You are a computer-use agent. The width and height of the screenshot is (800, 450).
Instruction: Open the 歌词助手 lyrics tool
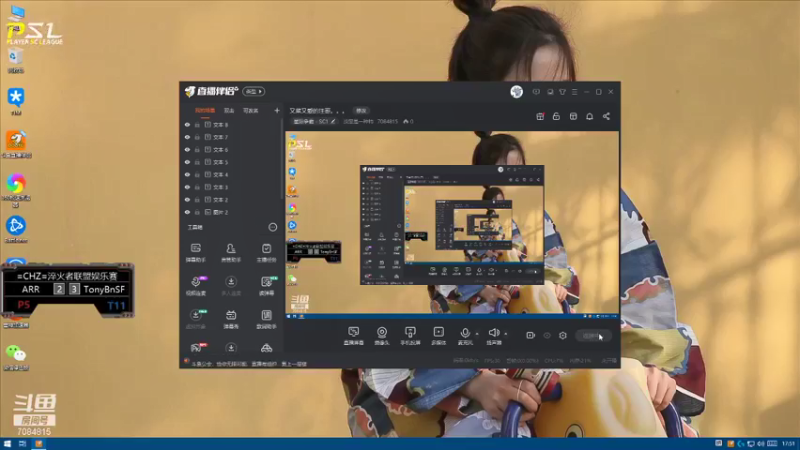[x=266, y=319]
